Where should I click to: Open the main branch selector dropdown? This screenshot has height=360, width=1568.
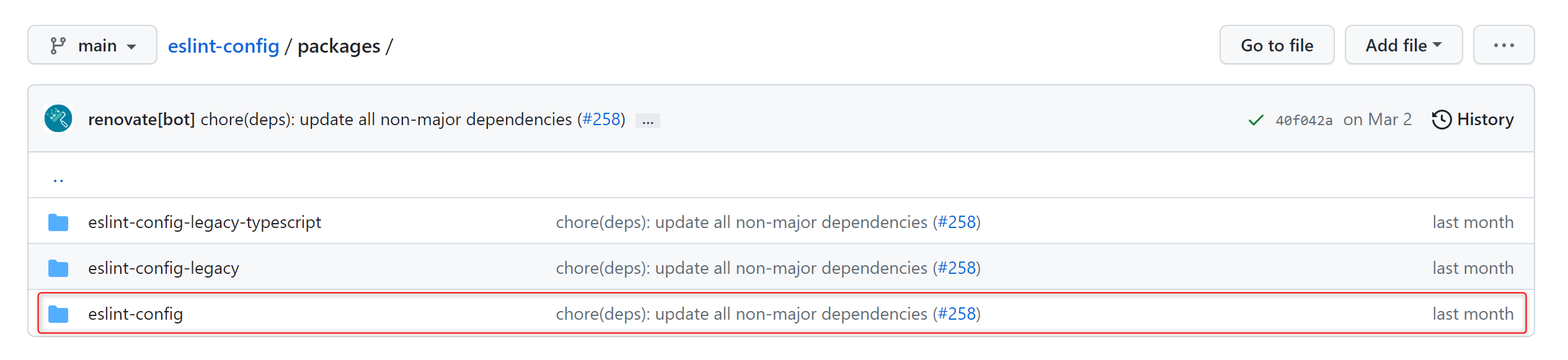[x=92, y=45]
